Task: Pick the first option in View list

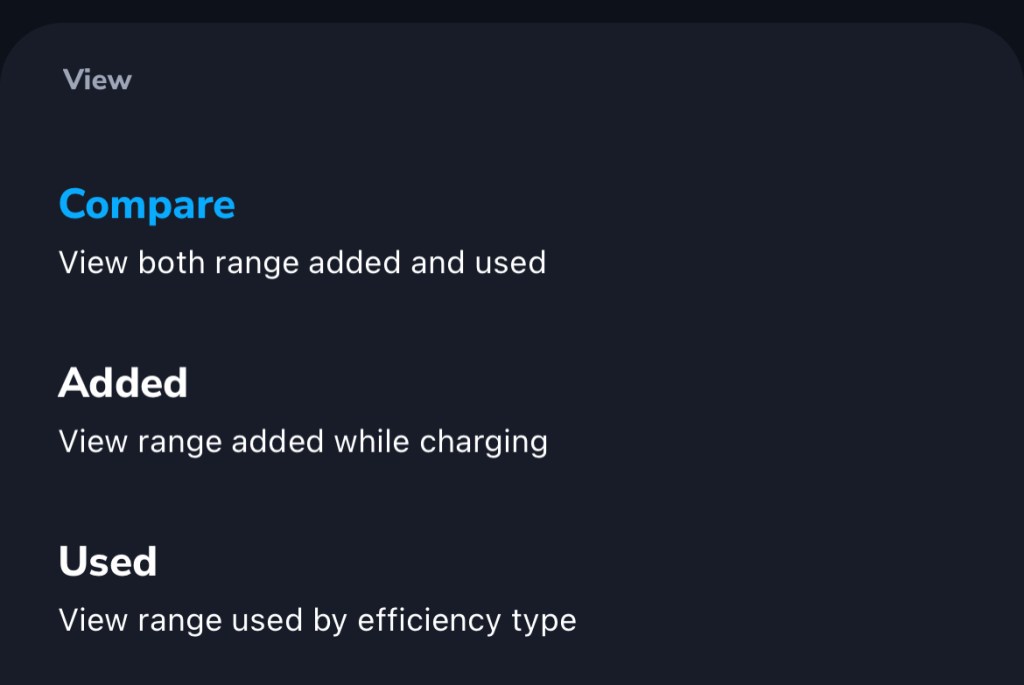Action: pos(147,205)
